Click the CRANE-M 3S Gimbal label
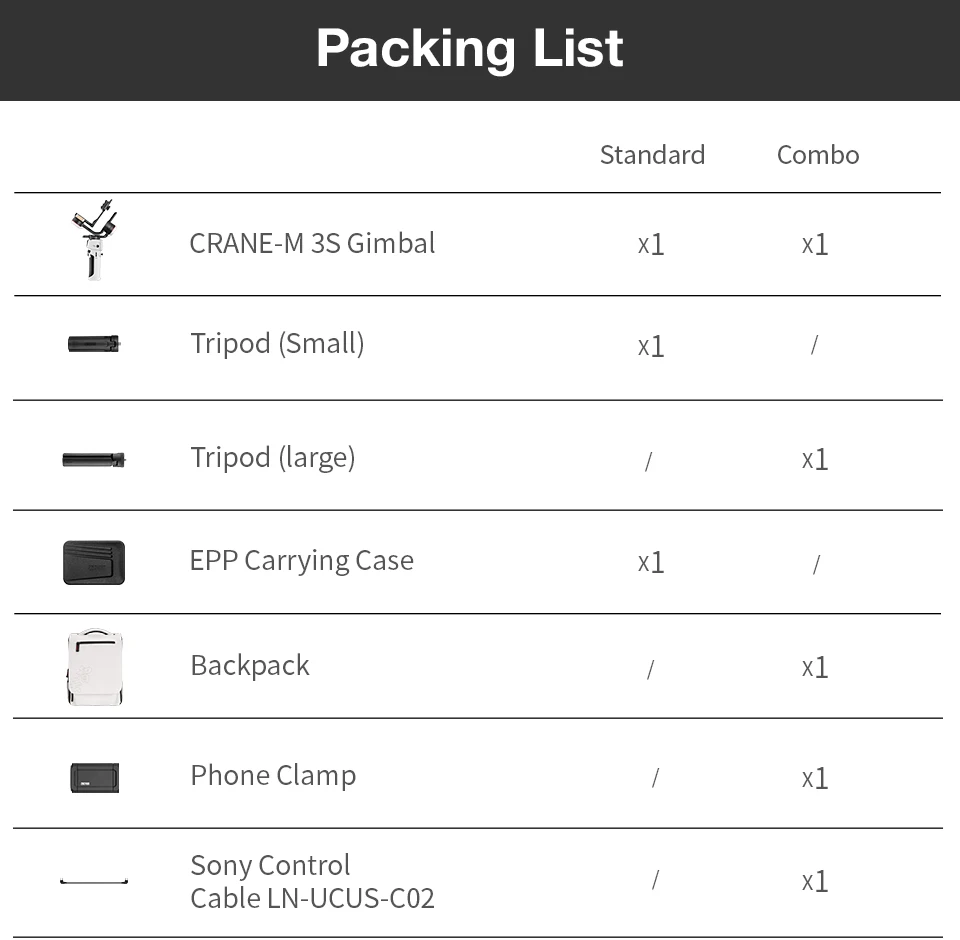Screen dimensions: 960x940 [312, 243]
